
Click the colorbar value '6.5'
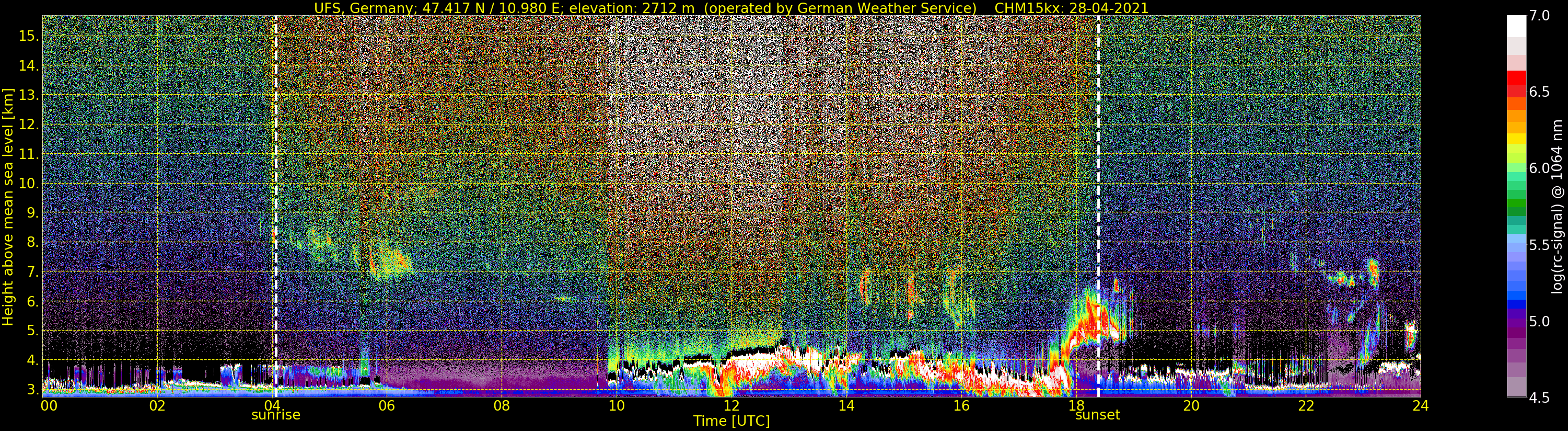click(x=1539, y=92)
